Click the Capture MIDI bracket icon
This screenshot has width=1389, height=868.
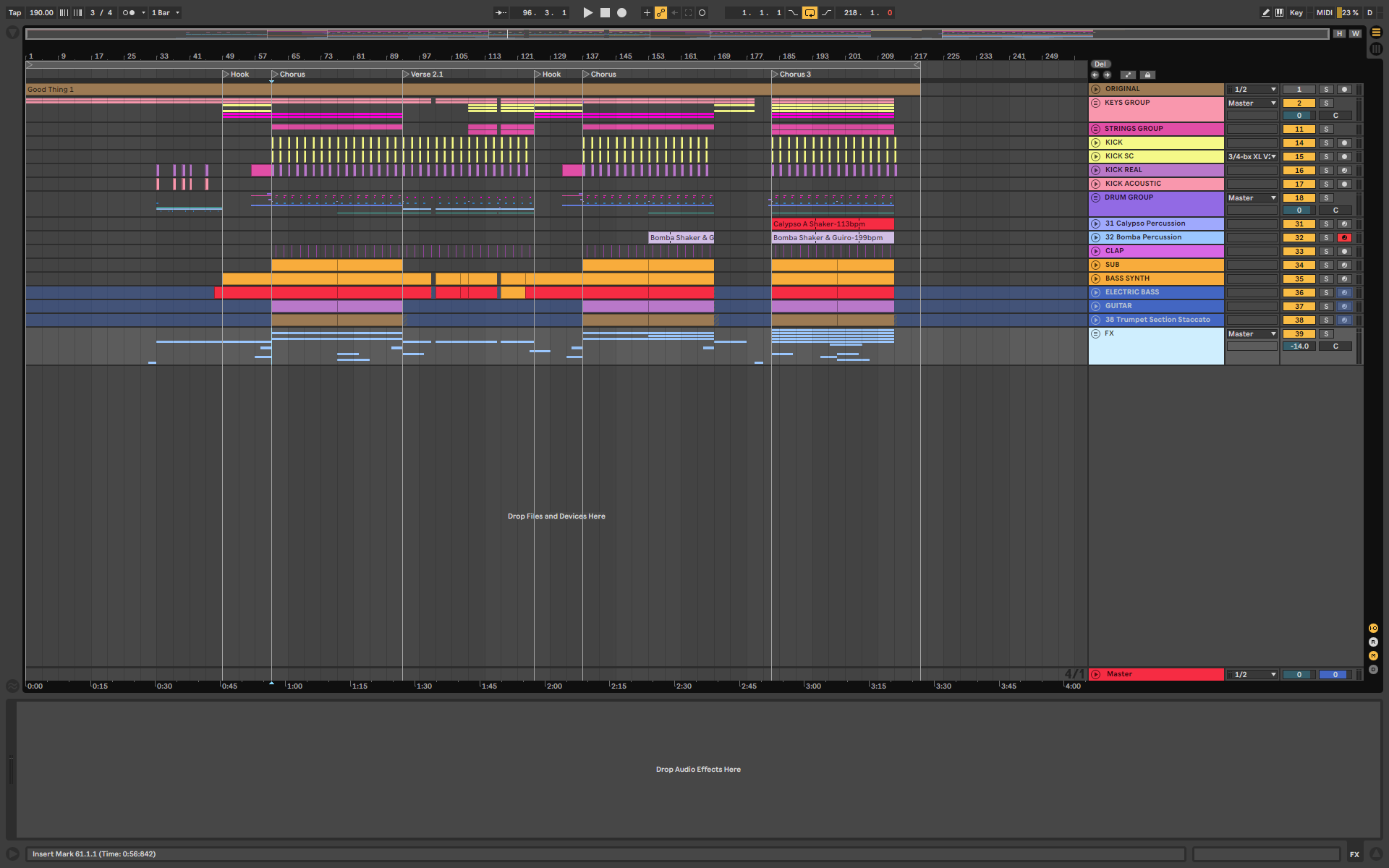(x=688, y=12)
